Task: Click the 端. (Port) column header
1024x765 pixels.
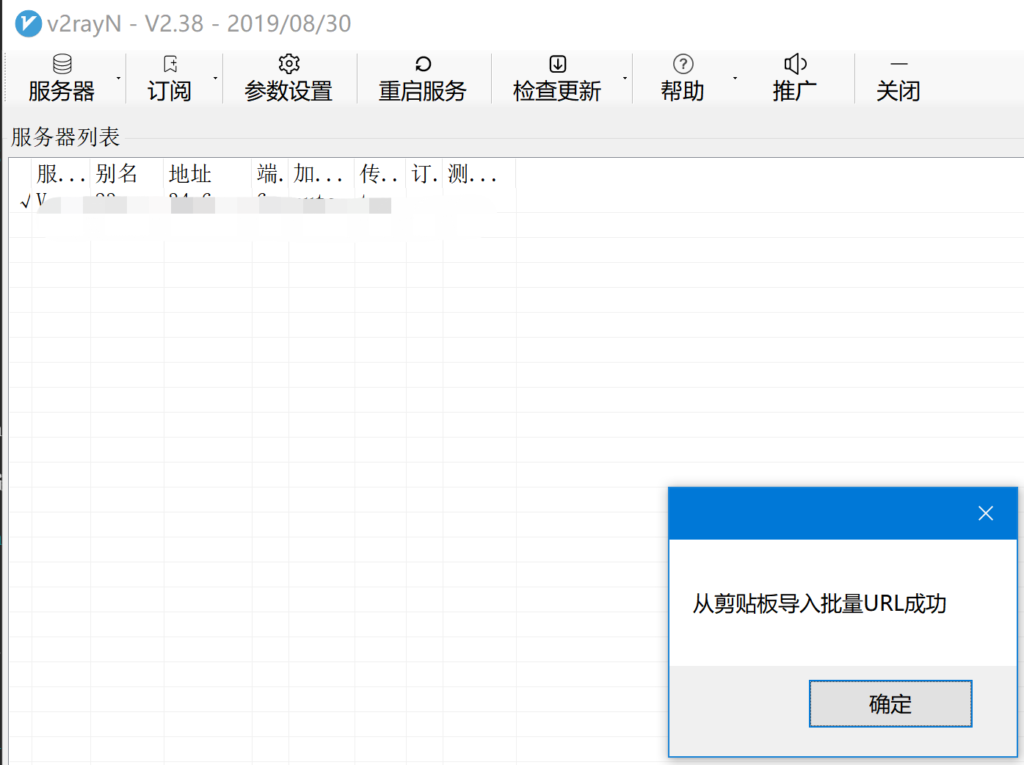Action: click(270, 174)
